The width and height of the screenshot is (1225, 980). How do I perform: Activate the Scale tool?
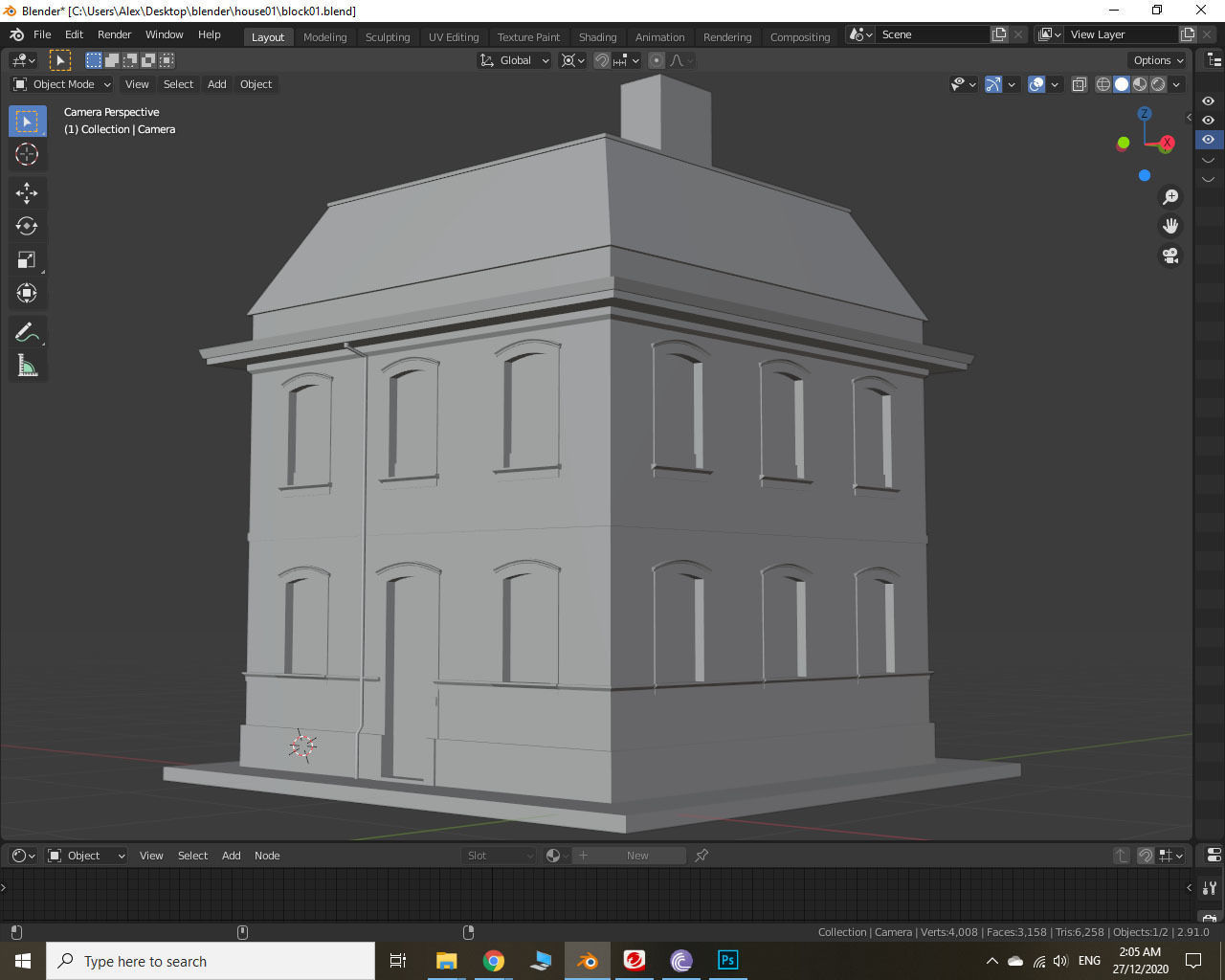pyautogui.click(x=27, y=259)
